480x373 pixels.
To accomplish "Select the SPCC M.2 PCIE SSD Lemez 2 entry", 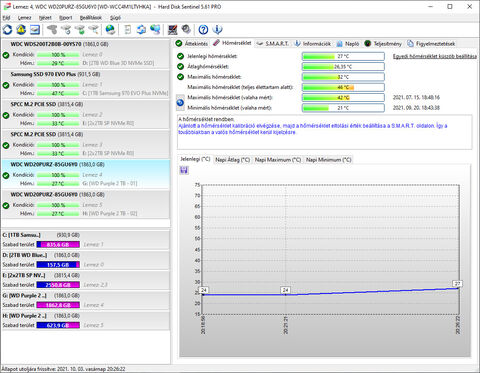I will pos(85,114).
